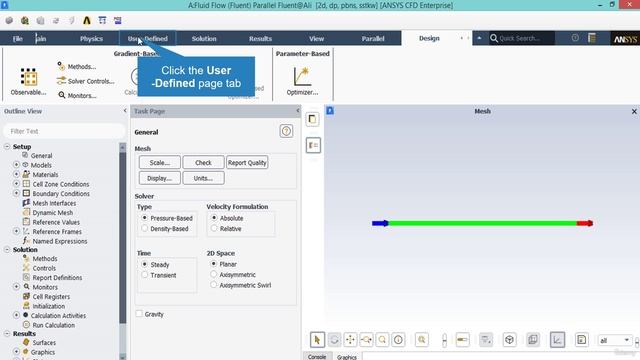The width and height of the screenshot is (640, 360).
Task: Click the Scale... mesh button
Action: coord(160,162)
